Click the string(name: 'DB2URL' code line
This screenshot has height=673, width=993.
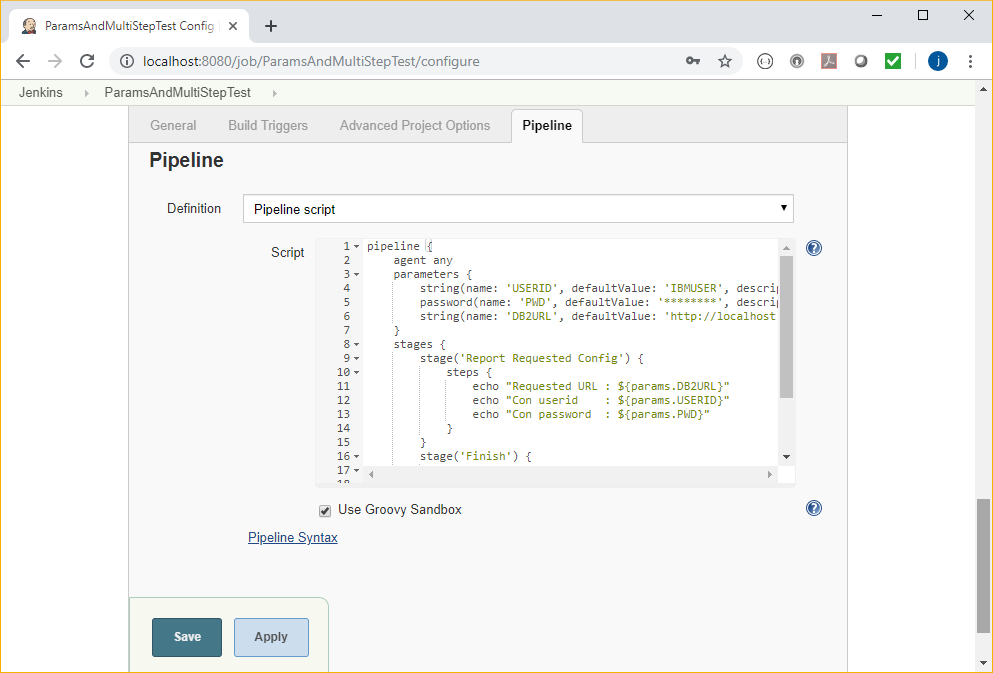(597, 316)
